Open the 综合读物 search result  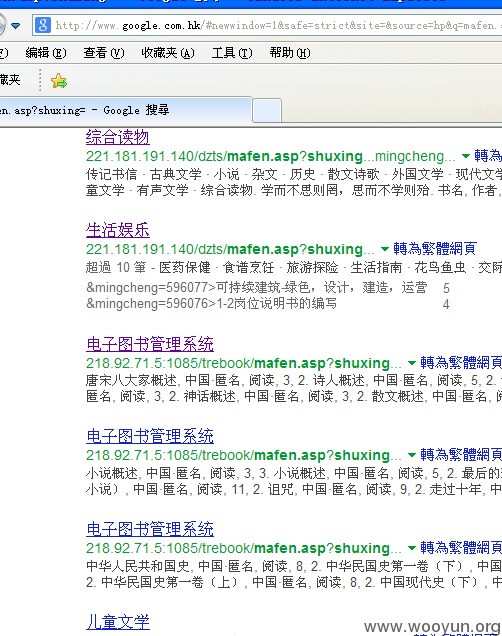118,137
